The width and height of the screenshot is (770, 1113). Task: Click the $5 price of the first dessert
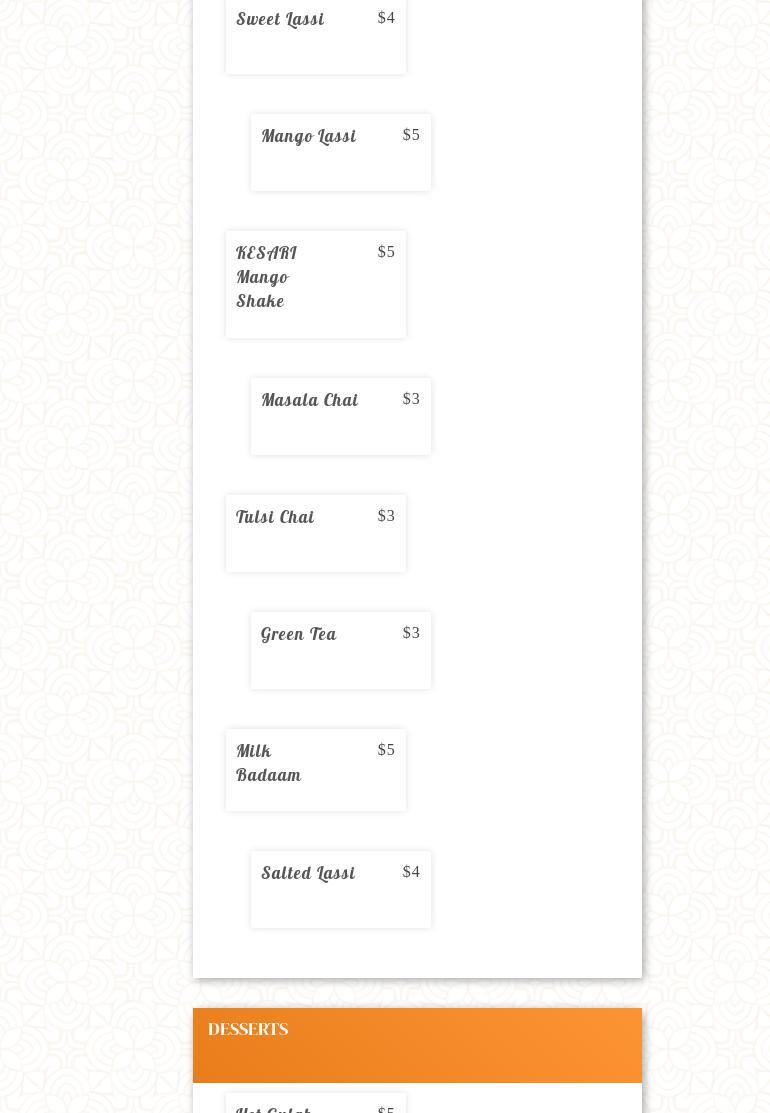[x=386, y=1108]
